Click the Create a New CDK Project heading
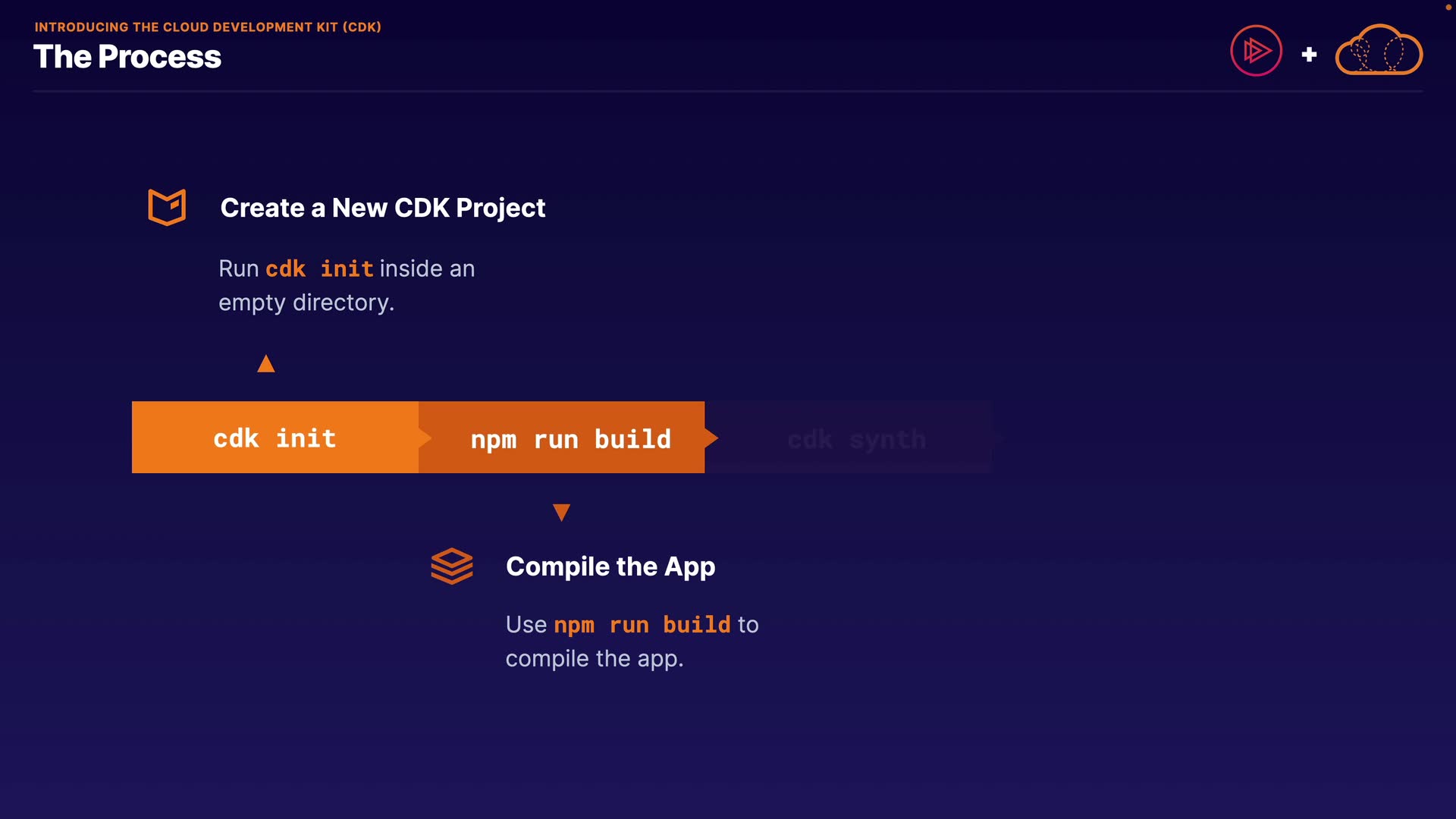 coord(382,208)
